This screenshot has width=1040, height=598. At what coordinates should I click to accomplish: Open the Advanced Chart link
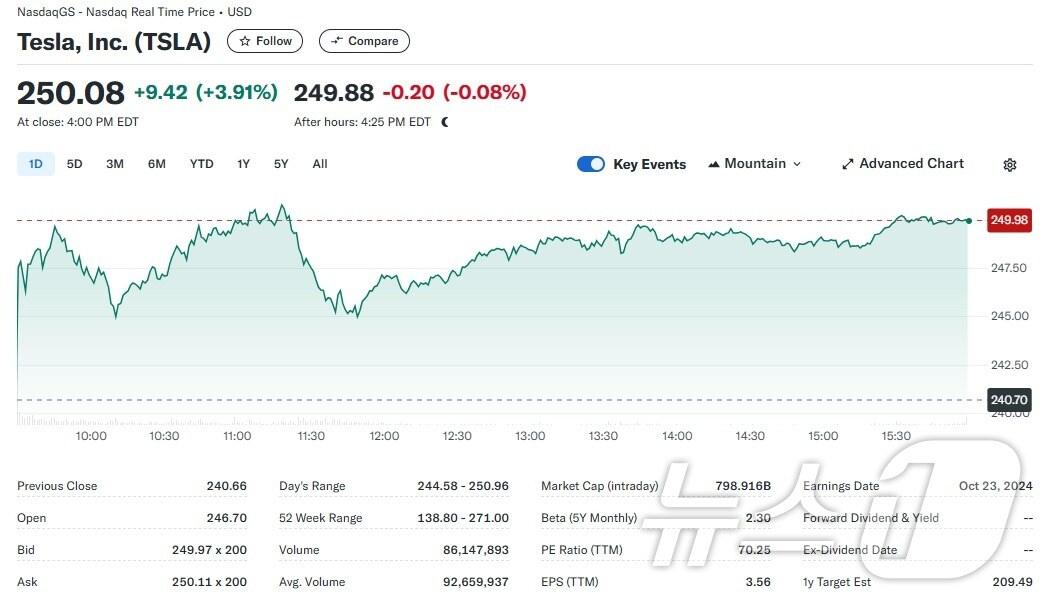pyautogui.click(x=911, y=164)
